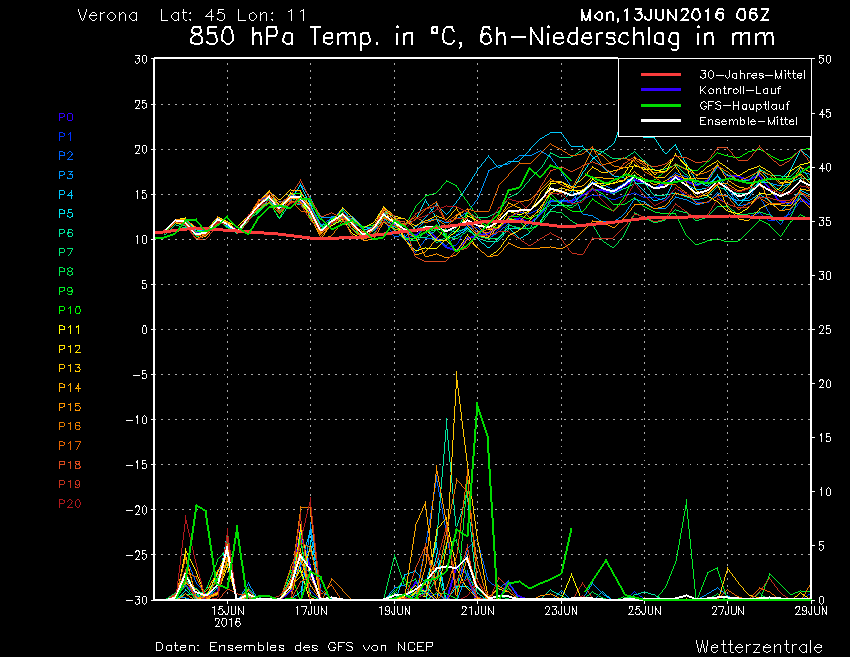Click the "Wetterzentrale" source label
850x657 pixels.
point(759,647)
